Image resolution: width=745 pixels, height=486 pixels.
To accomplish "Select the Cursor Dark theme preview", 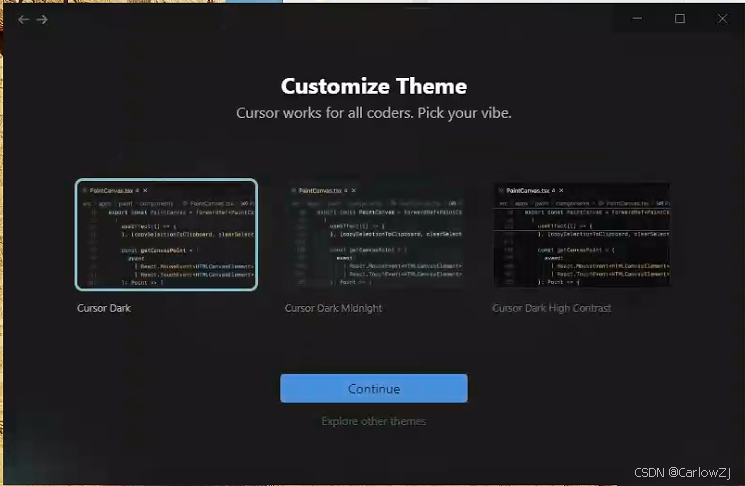I will click(166, 234).
